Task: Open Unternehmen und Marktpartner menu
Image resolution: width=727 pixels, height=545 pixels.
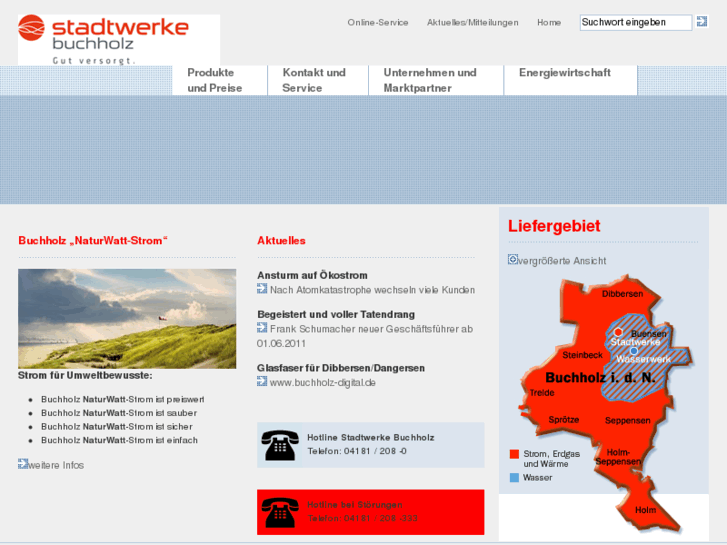Action: [436, 80]
